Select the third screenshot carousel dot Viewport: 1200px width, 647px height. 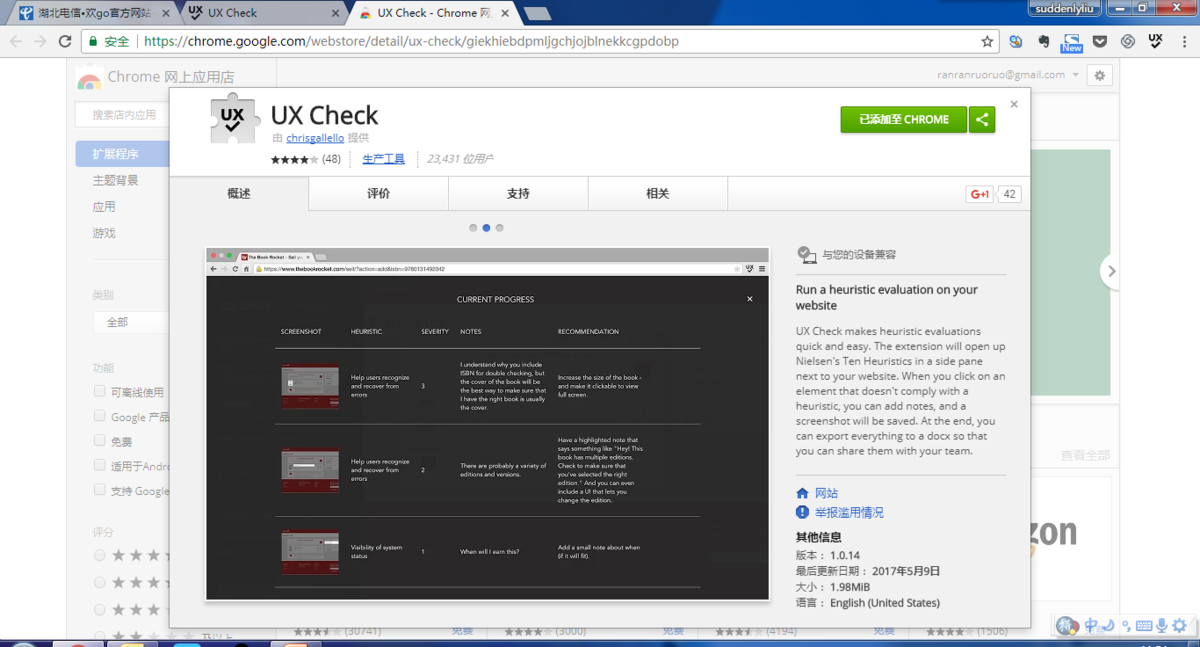(499, 228)
